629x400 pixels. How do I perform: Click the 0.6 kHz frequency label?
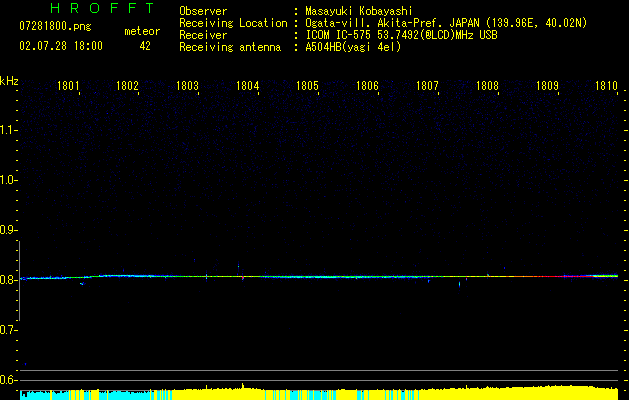tap(8, 380)
